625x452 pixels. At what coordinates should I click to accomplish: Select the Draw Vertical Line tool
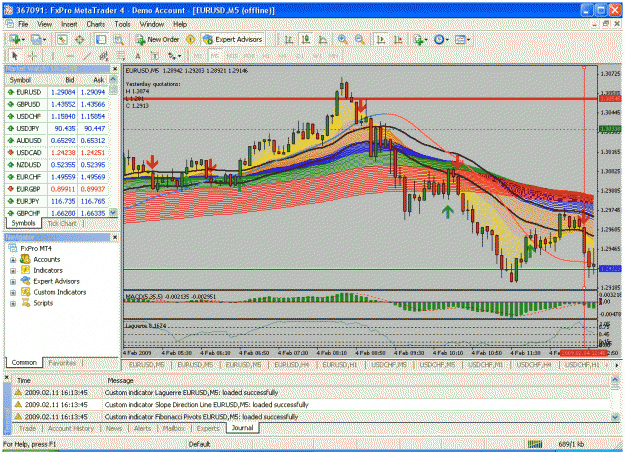tap(53, 56)
